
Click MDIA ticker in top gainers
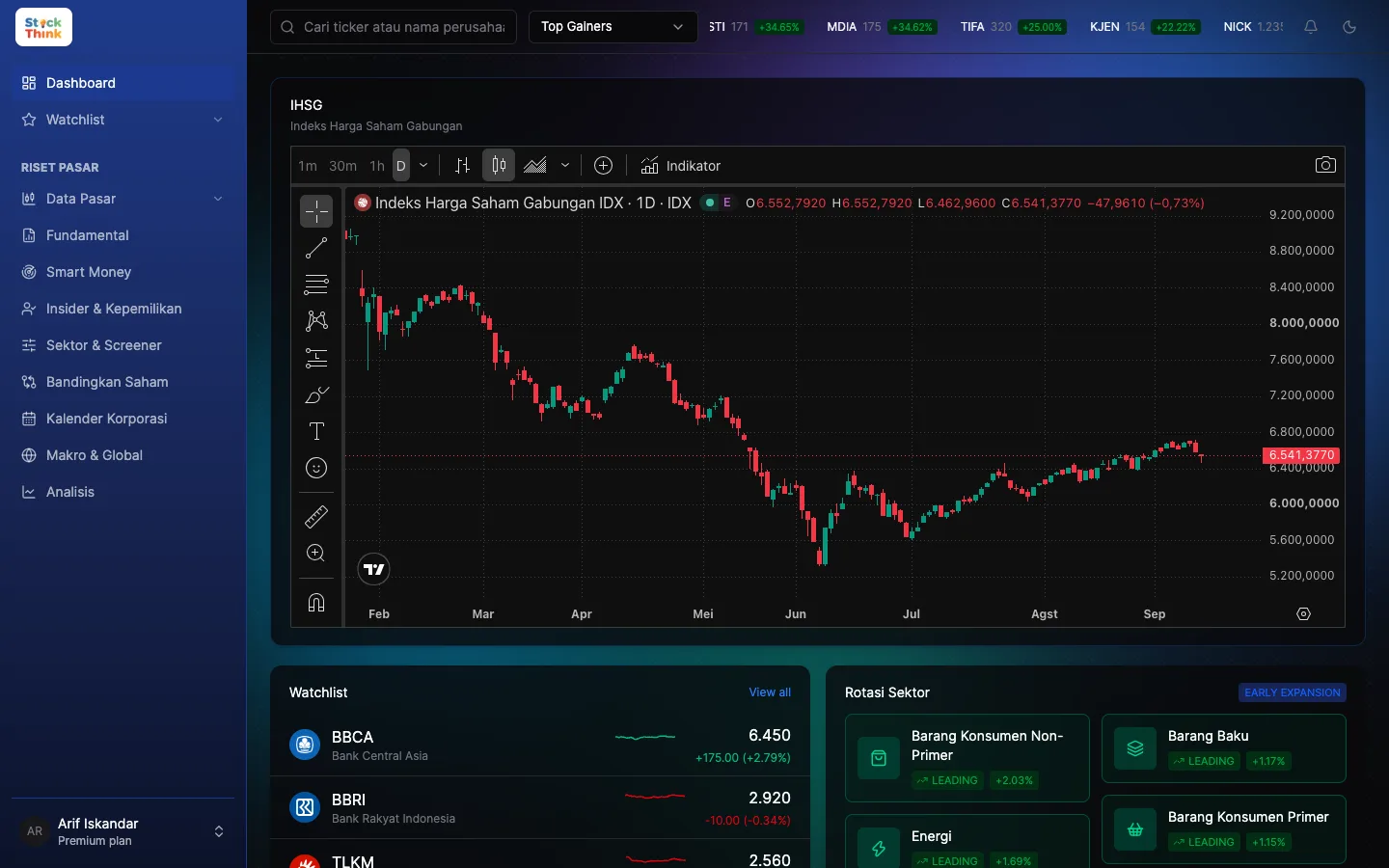click(881, 27)
